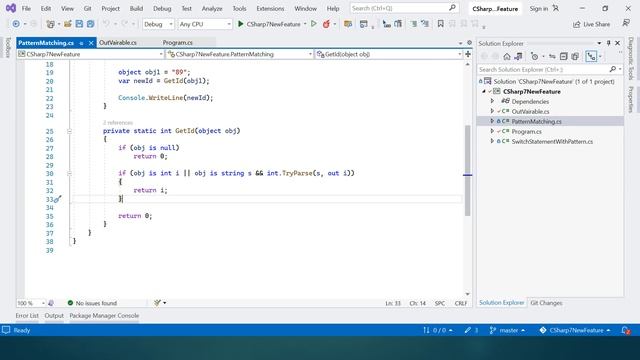640x360 pixels.
Task: Open the Git menu
Action: (x=87, y=8)
